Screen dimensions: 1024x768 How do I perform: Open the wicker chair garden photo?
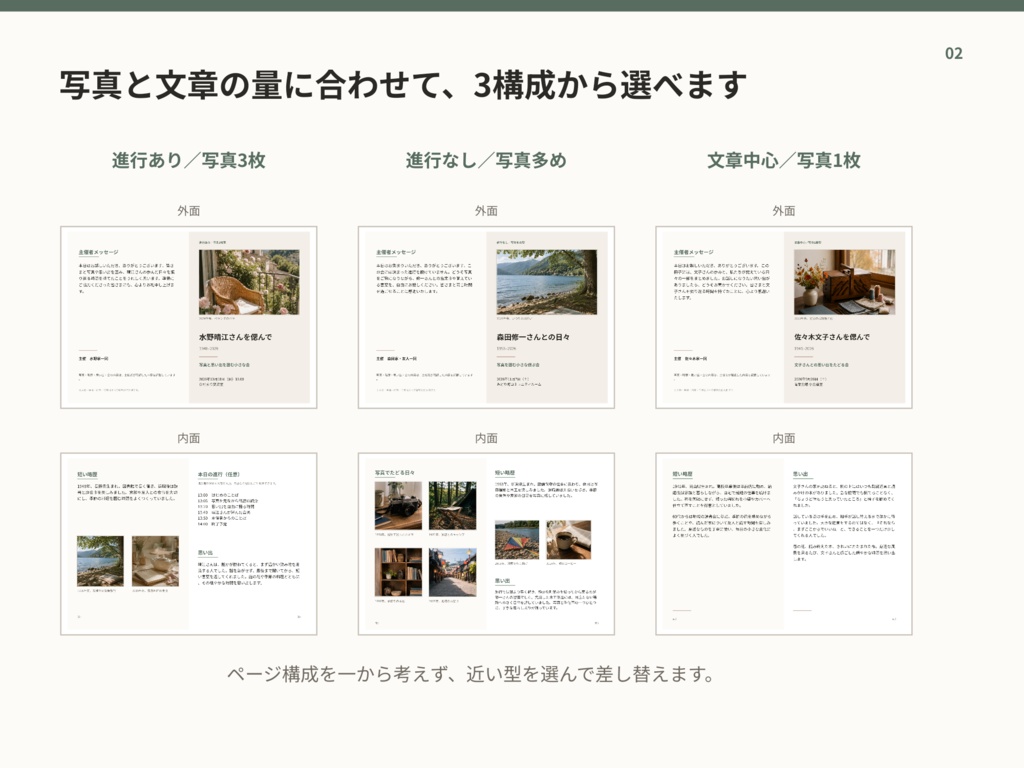coord(249,282)
